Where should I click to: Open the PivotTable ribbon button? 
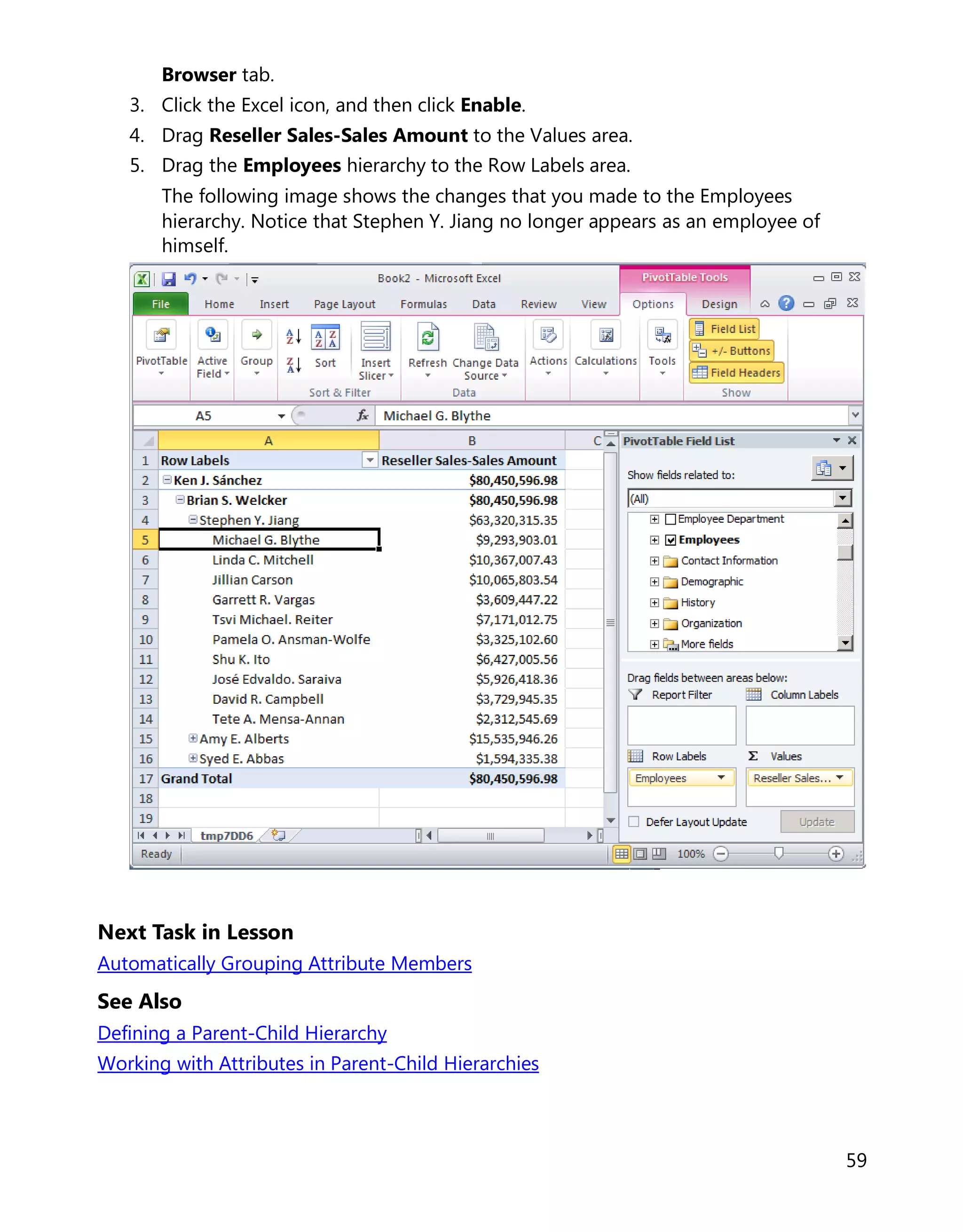point(161,349)
